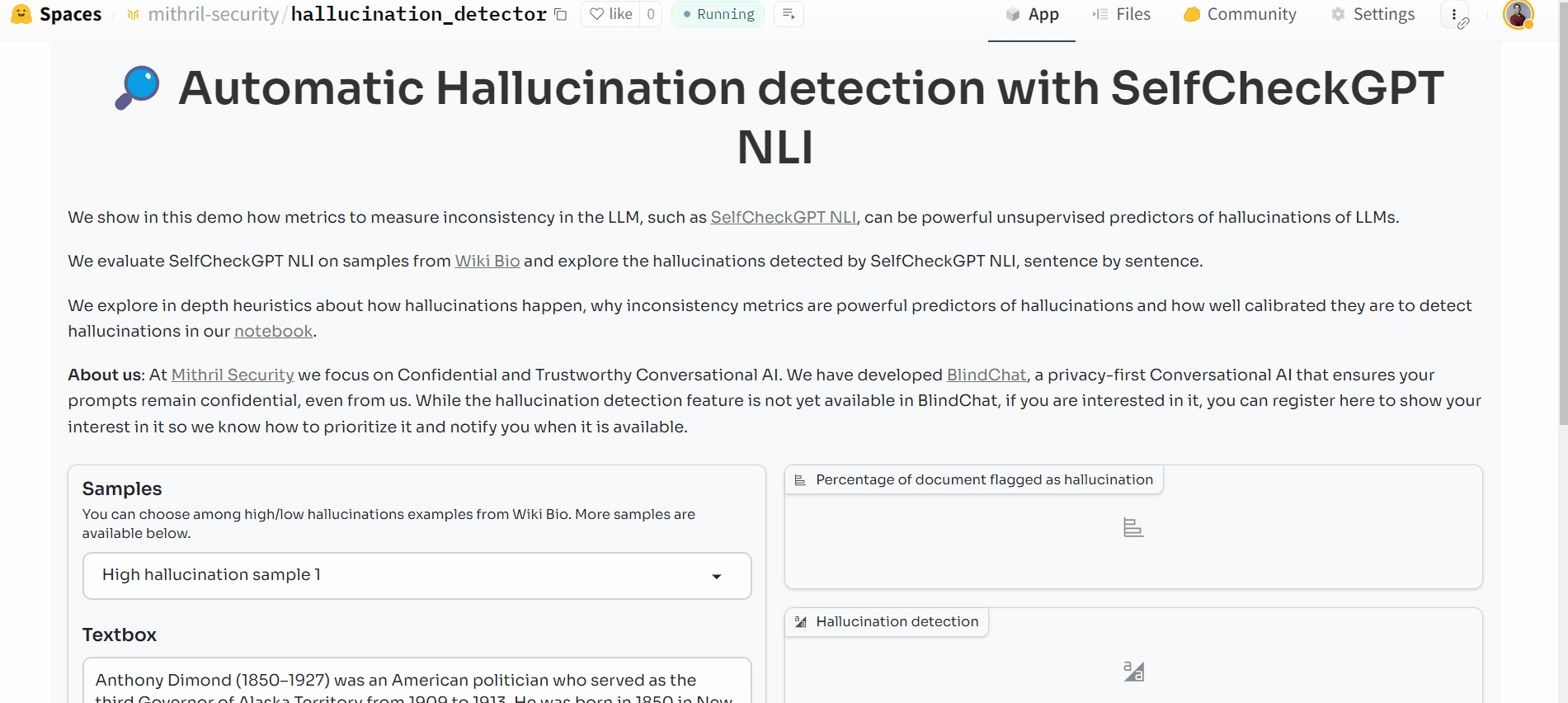
Task: Open the notebook link
Action: 273,331
